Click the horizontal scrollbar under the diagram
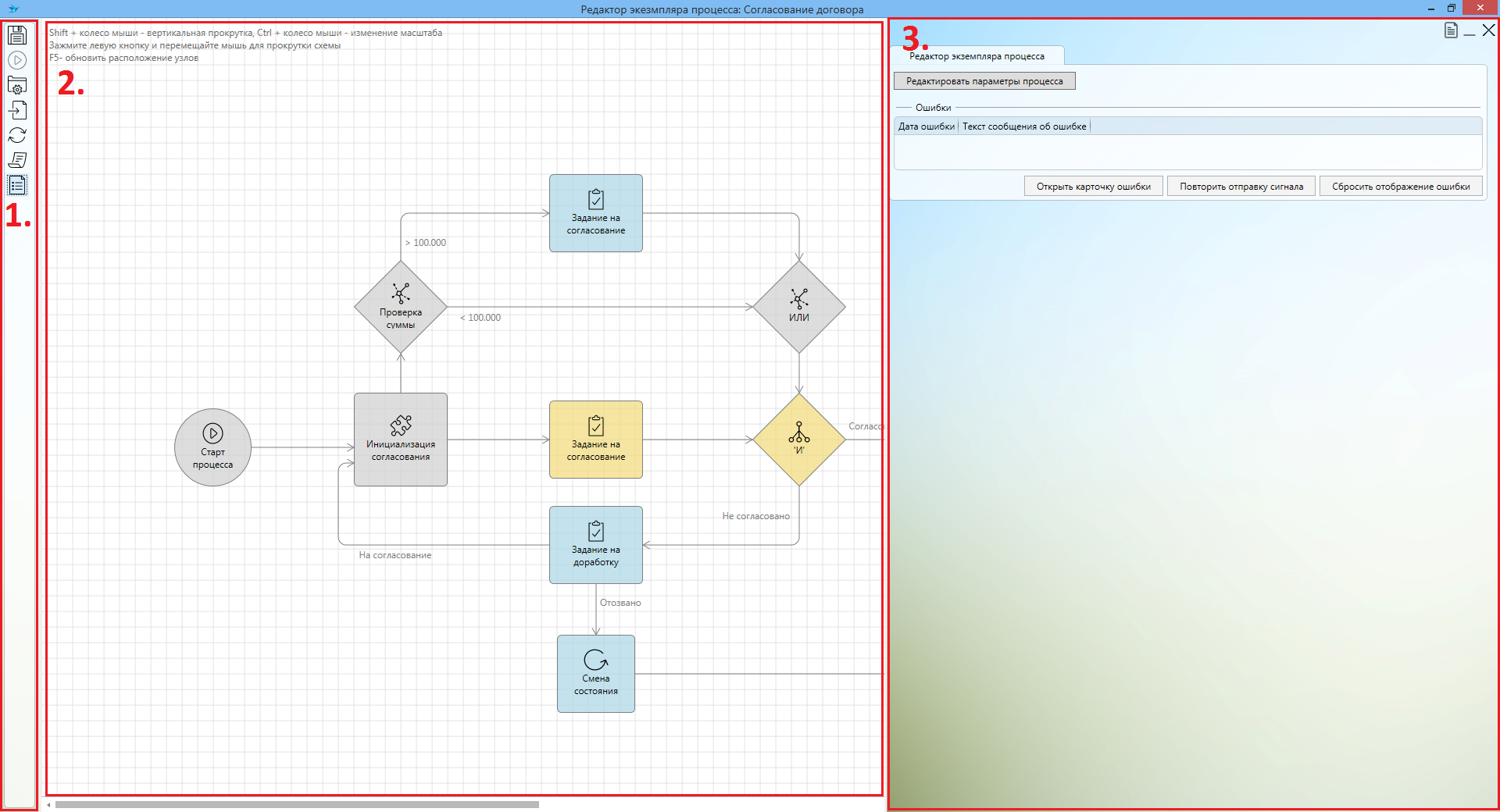 coord(297,804)
